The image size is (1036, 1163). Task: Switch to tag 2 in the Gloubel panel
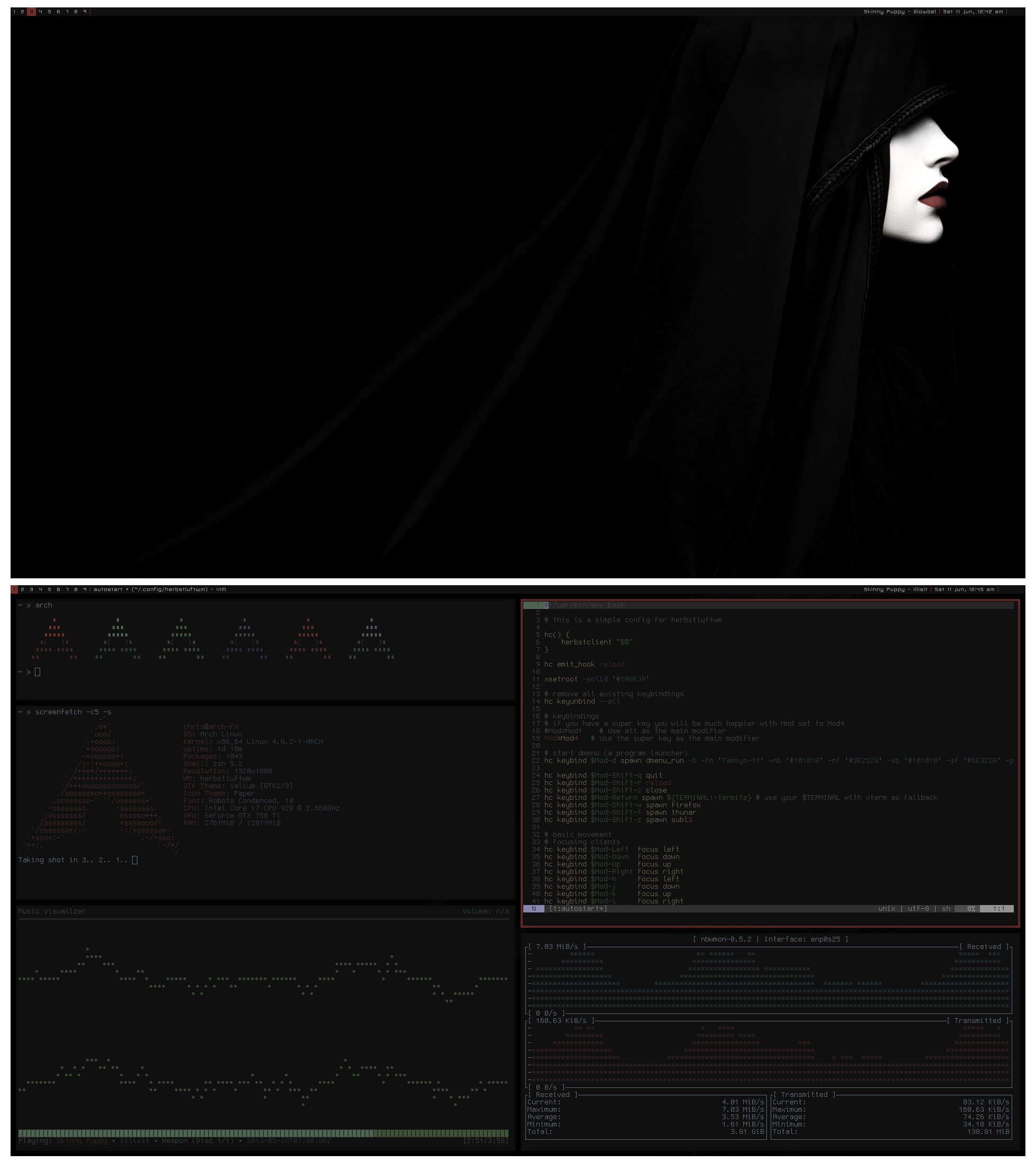(23, 12)
